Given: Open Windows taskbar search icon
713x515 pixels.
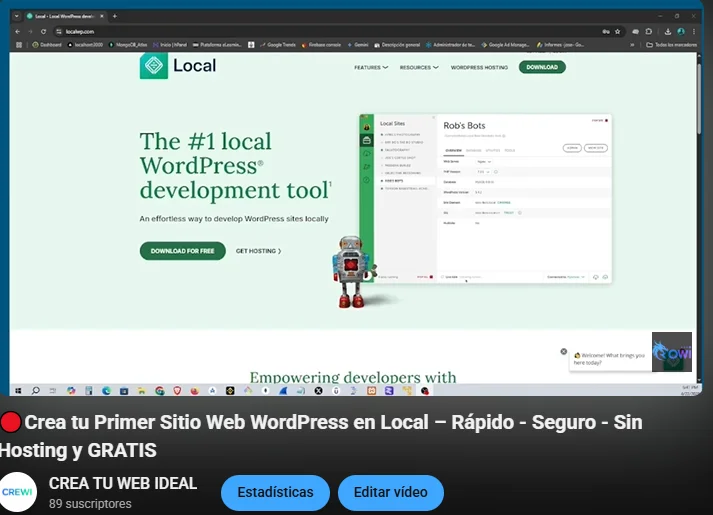Looking at the screenshot, I should tap(36, 390).
